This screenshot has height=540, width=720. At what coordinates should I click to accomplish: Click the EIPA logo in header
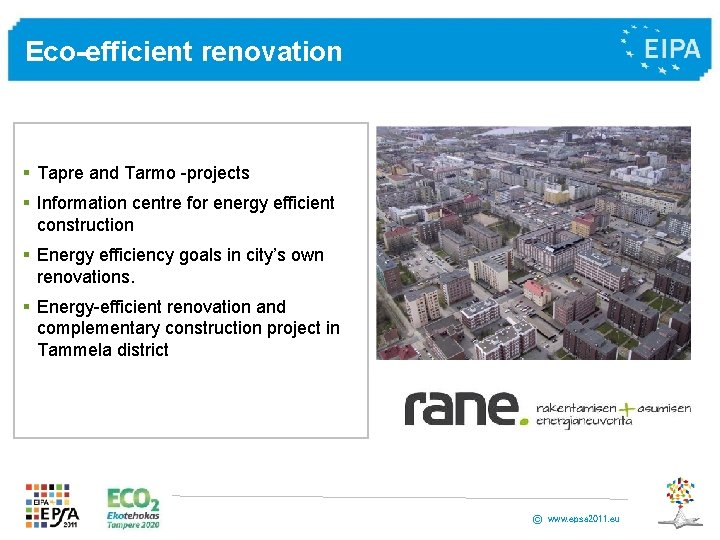(x=660, y=50)
